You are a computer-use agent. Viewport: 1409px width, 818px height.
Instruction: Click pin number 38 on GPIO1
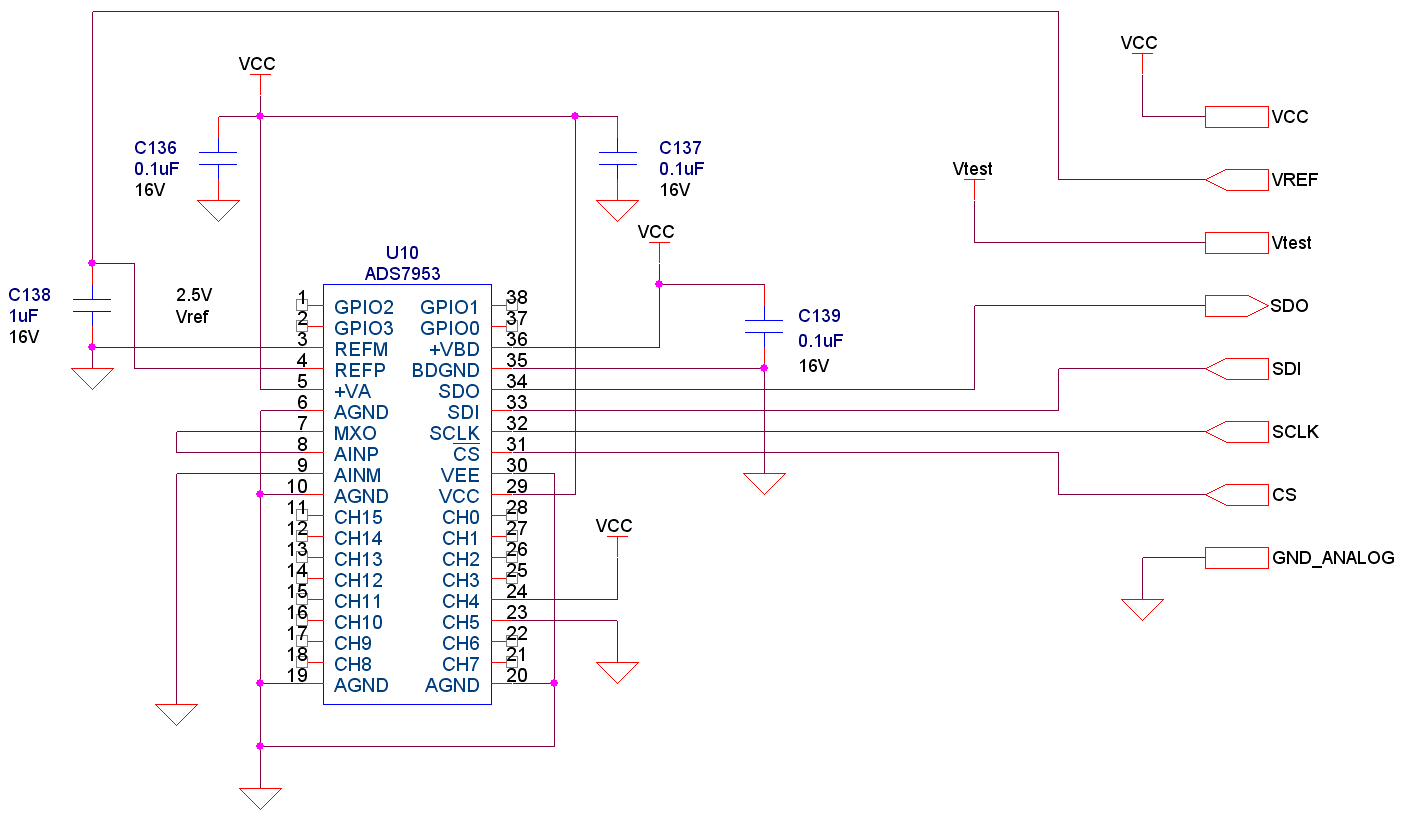tap(517, 297)
